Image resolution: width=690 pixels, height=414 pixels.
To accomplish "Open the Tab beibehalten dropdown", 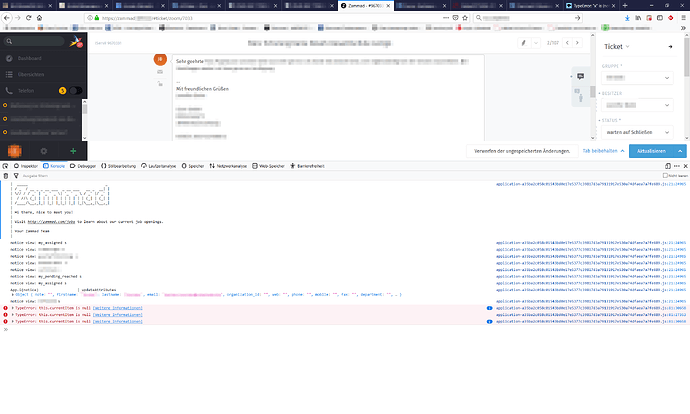I will coord(603,151).
